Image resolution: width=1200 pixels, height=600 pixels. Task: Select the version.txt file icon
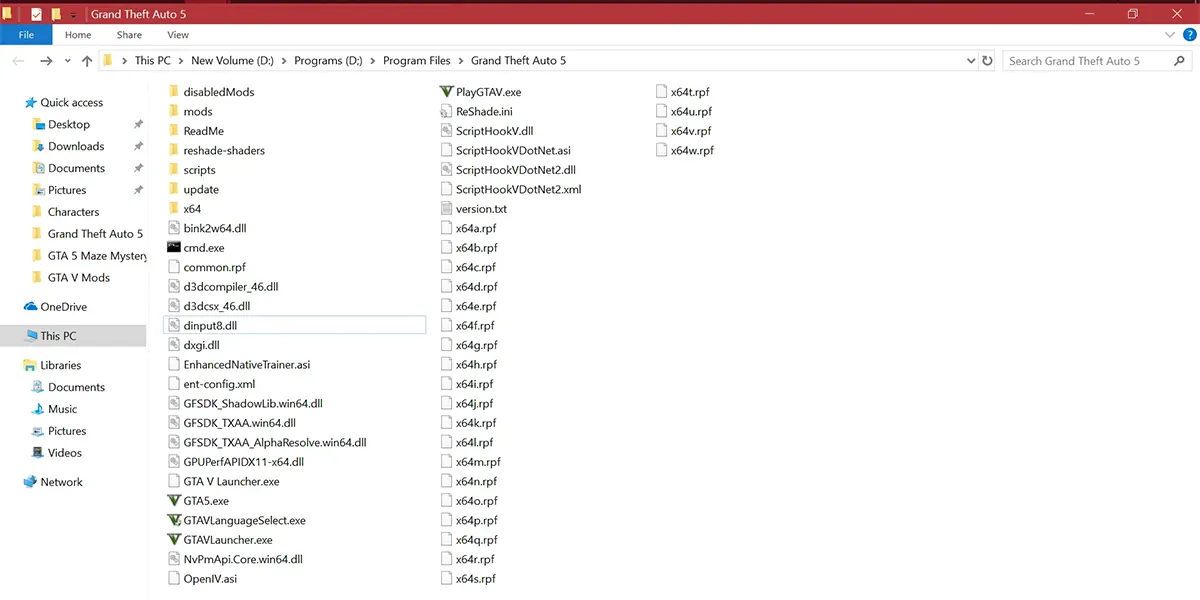click(x=446, y=209)
